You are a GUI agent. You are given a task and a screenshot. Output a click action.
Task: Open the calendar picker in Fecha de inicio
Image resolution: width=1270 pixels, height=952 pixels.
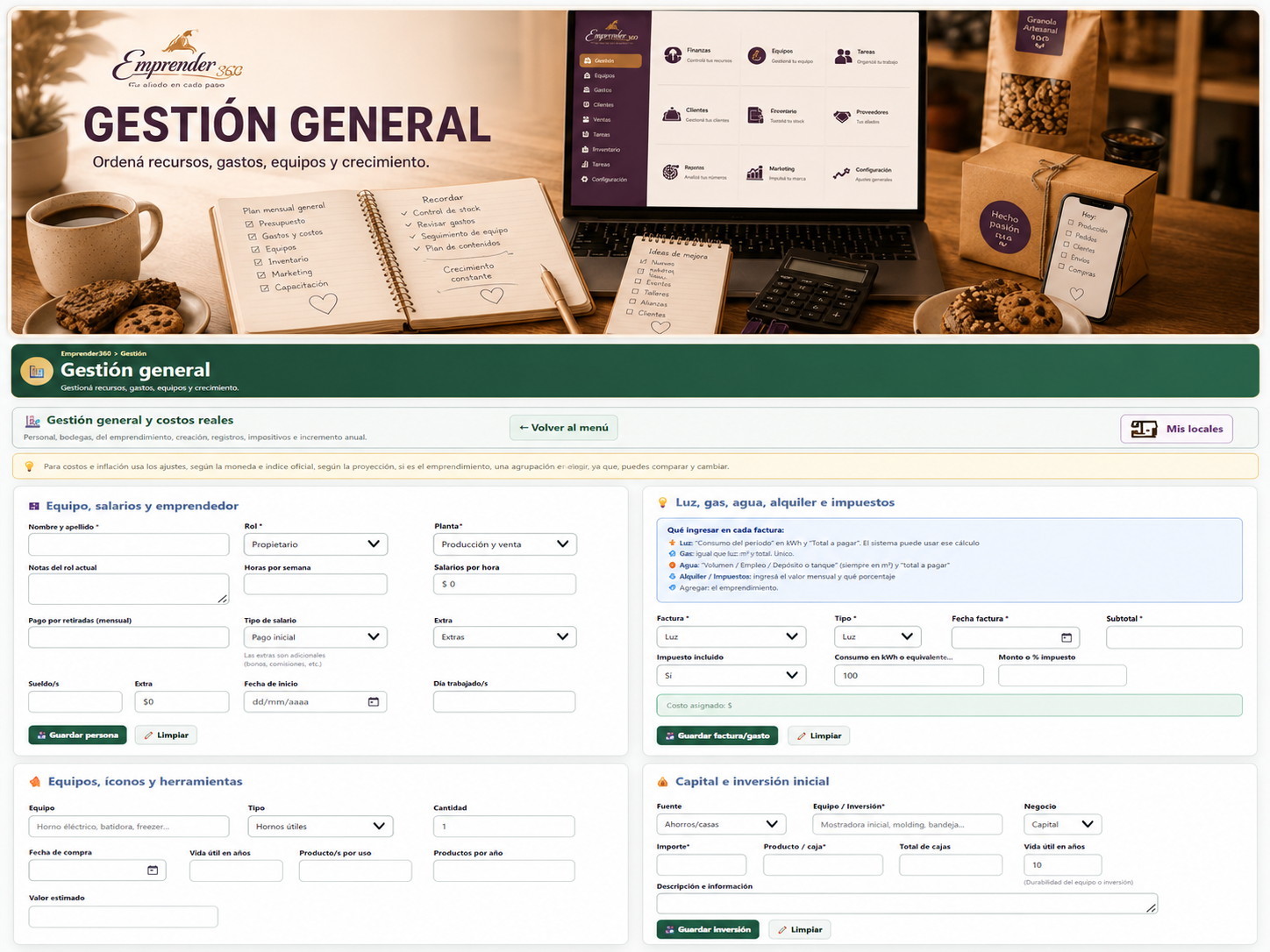(373, 702)
